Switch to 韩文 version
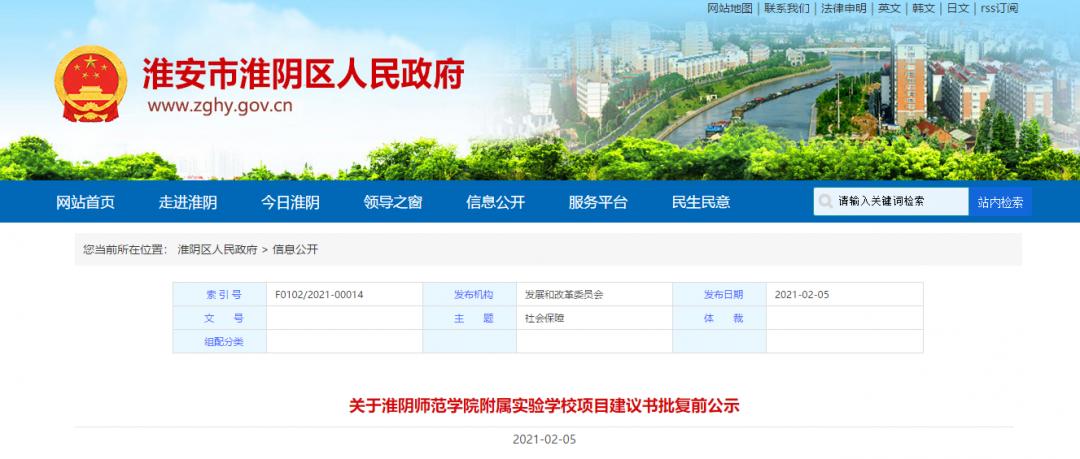 (924, 8)
